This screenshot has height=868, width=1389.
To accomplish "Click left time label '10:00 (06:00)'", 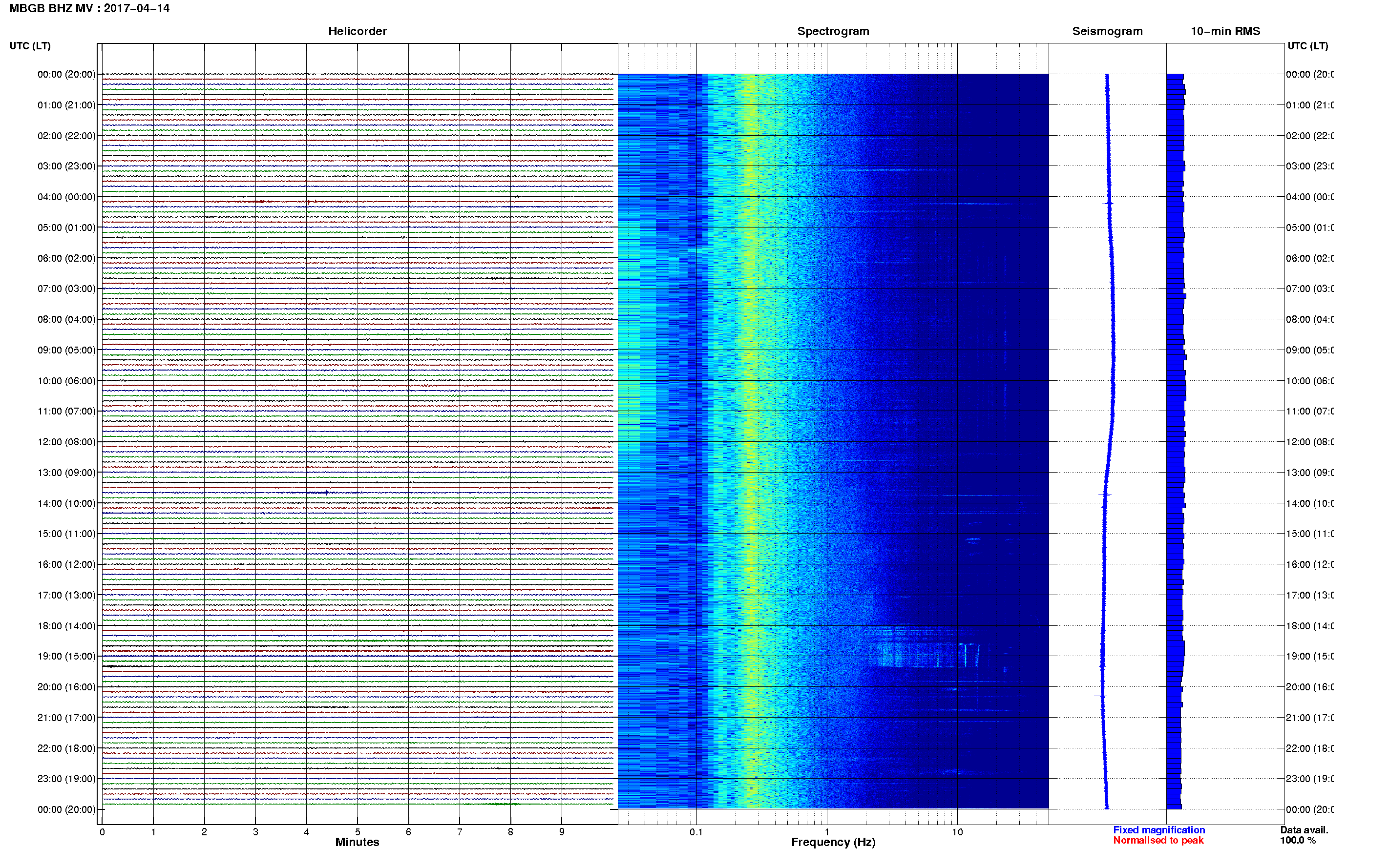I will (x=66, y=381).
